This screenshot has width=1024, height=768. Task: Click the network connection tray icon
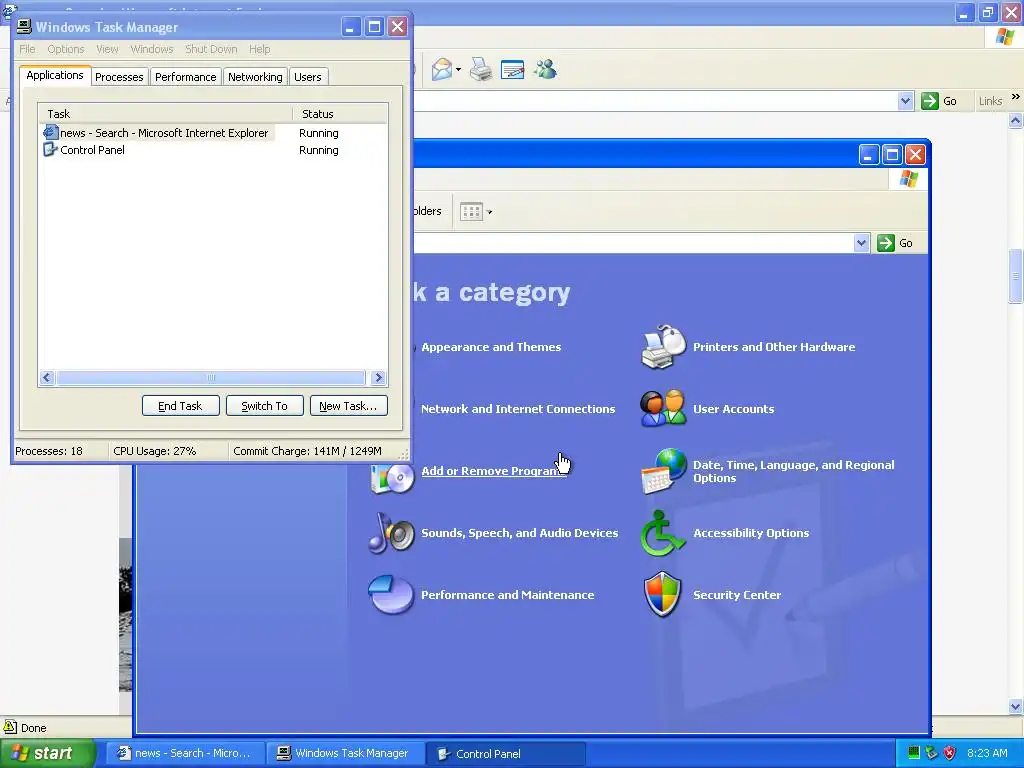tap(932, 753)
